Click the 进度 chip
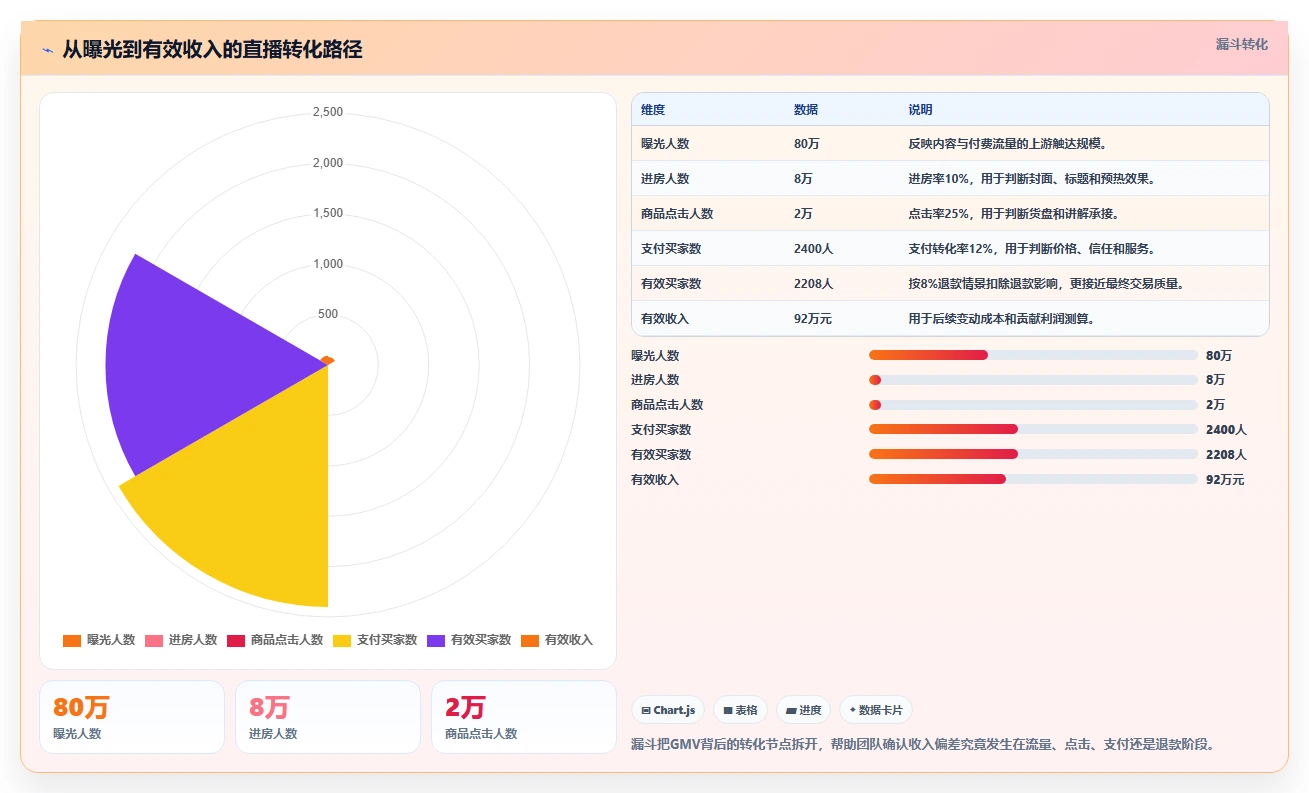Viewport: 1309px width, 793px height. point(804,710)
